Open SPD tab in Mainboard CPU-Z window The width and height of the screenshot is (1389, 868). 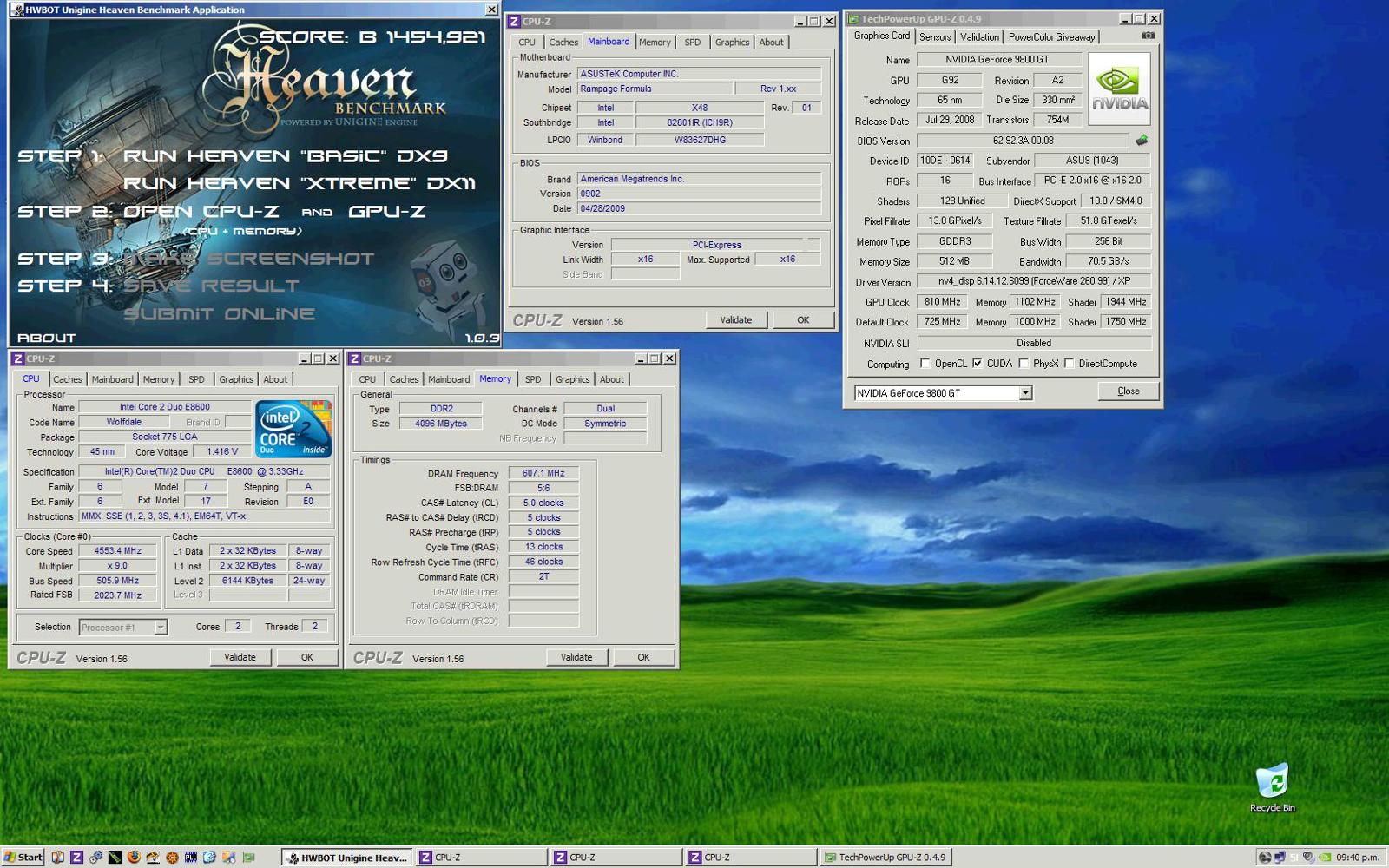[x=692, y=42]
